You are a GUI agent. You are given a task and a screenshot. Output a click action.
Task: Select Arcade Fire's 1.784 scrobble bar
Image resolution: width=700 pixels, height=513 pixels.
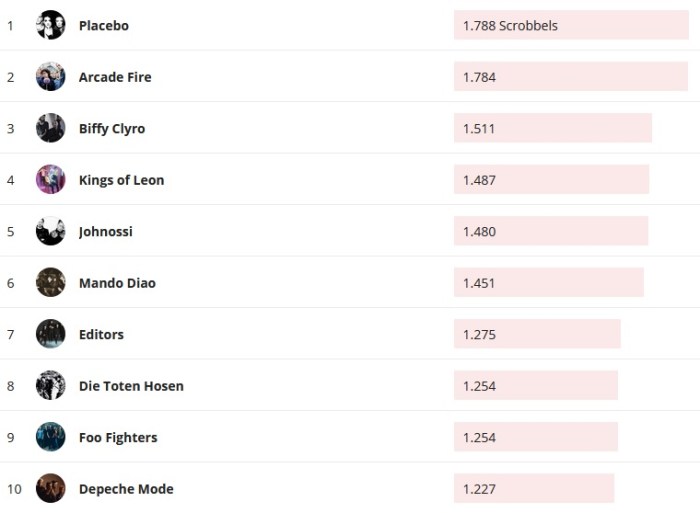(x=570, y=77)
